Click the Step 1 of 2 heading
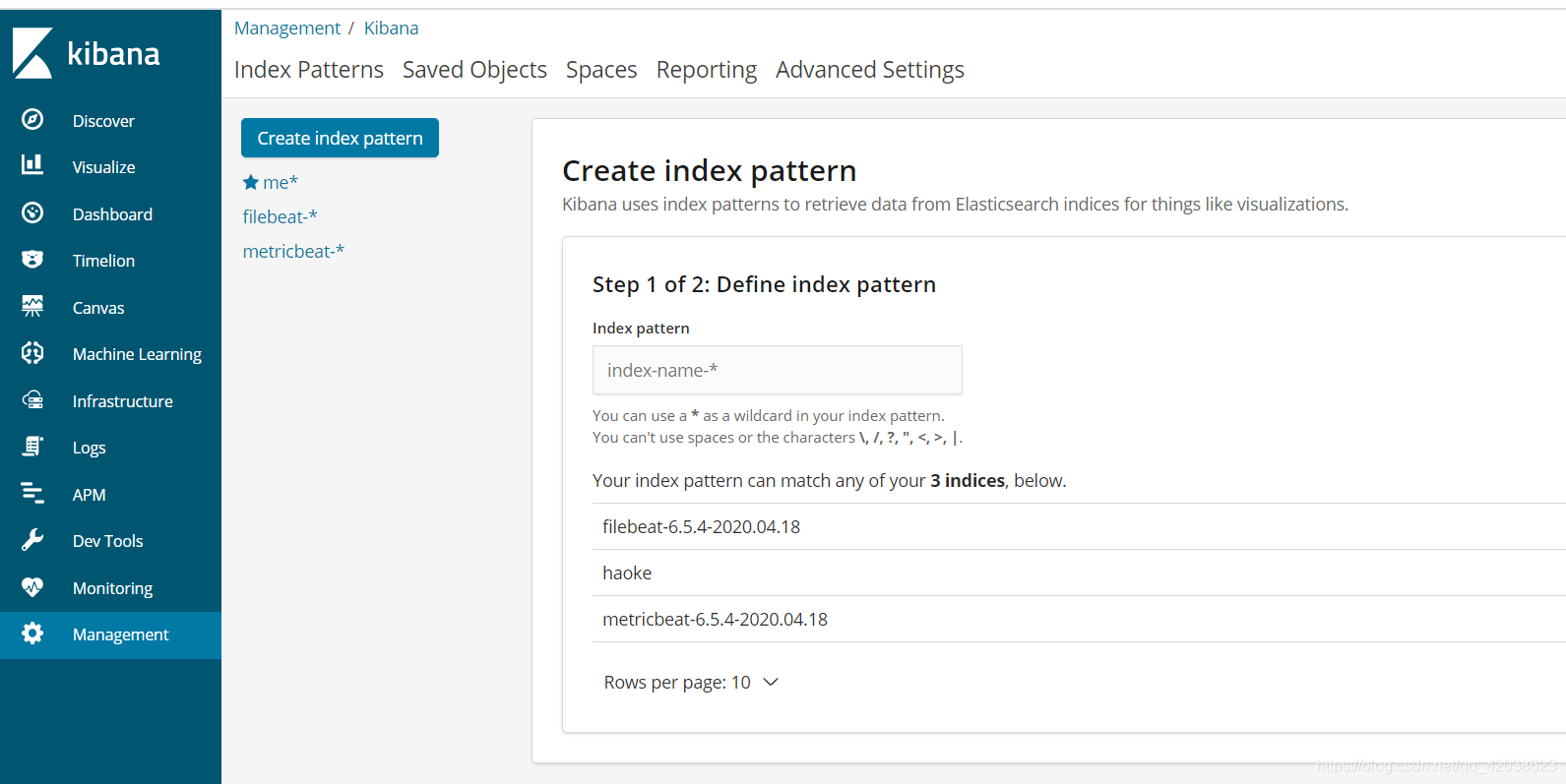This screenshot has width=1566, height=784. pyautogui.click(x=764, y=284)
